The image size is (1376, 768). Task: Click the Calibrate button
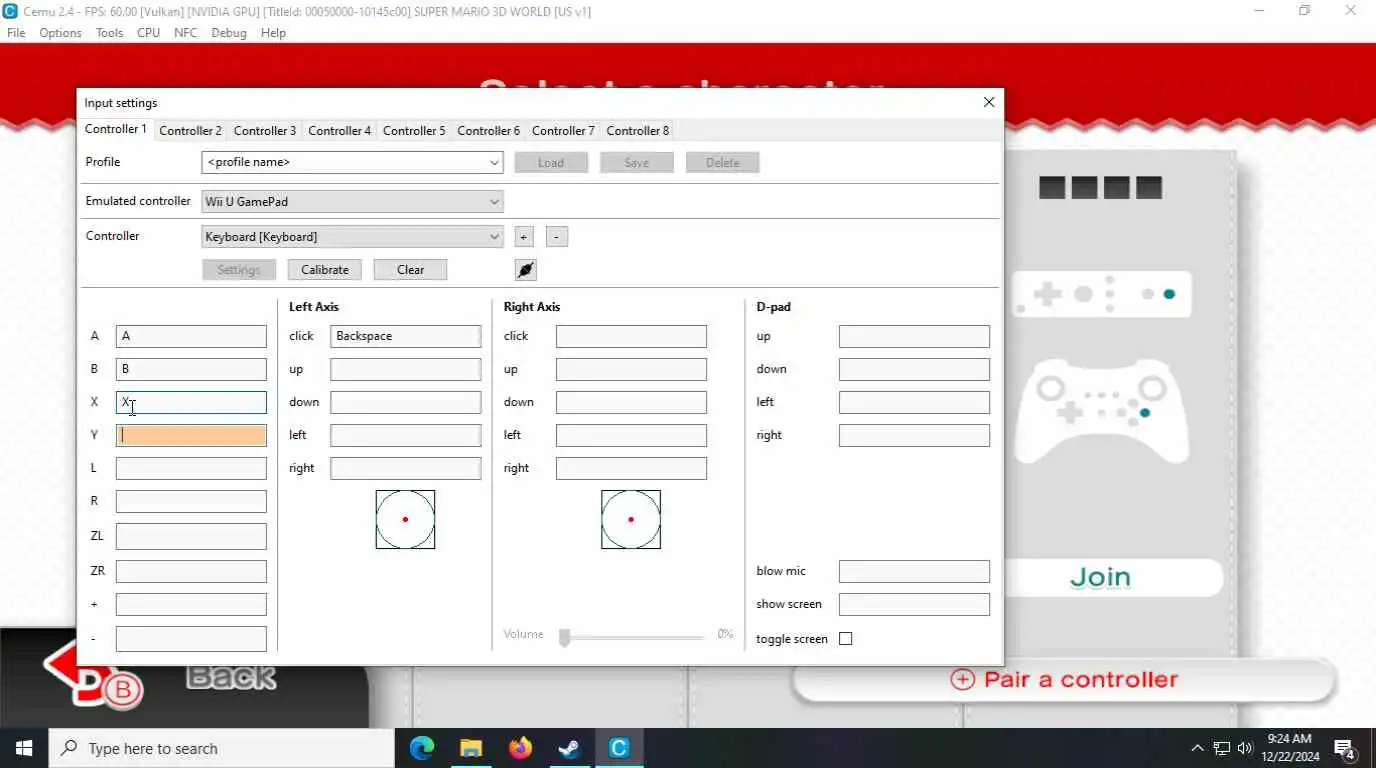point(325,270)
